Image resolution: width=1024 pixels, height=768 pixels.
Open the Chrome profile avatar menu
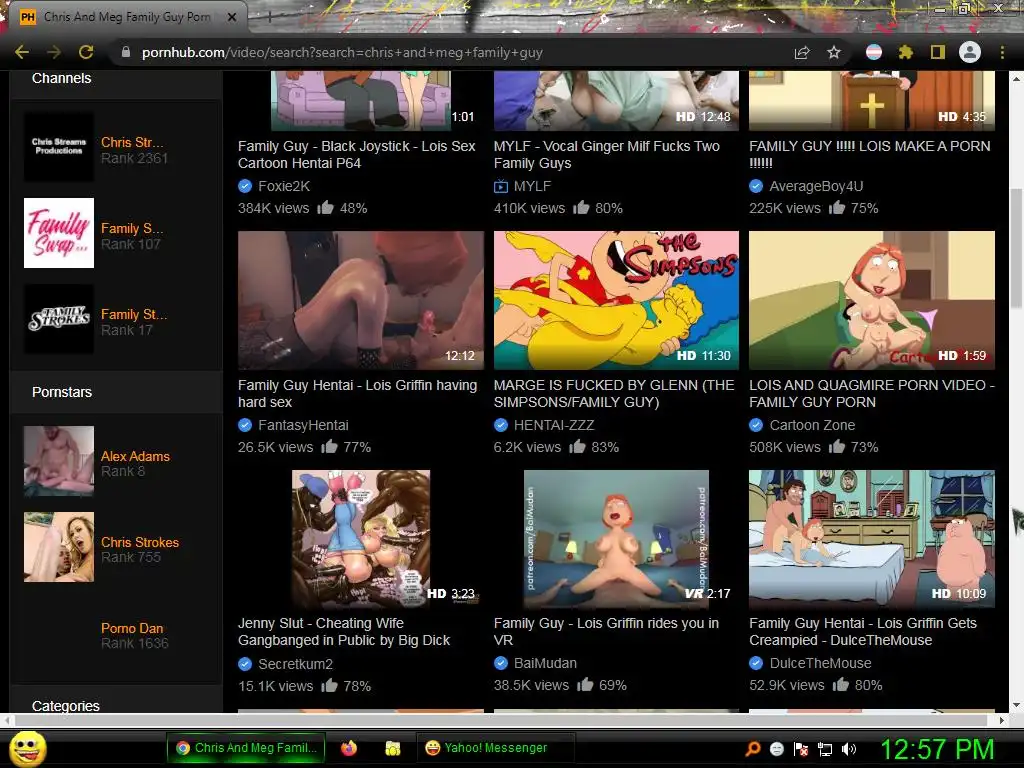970,52
